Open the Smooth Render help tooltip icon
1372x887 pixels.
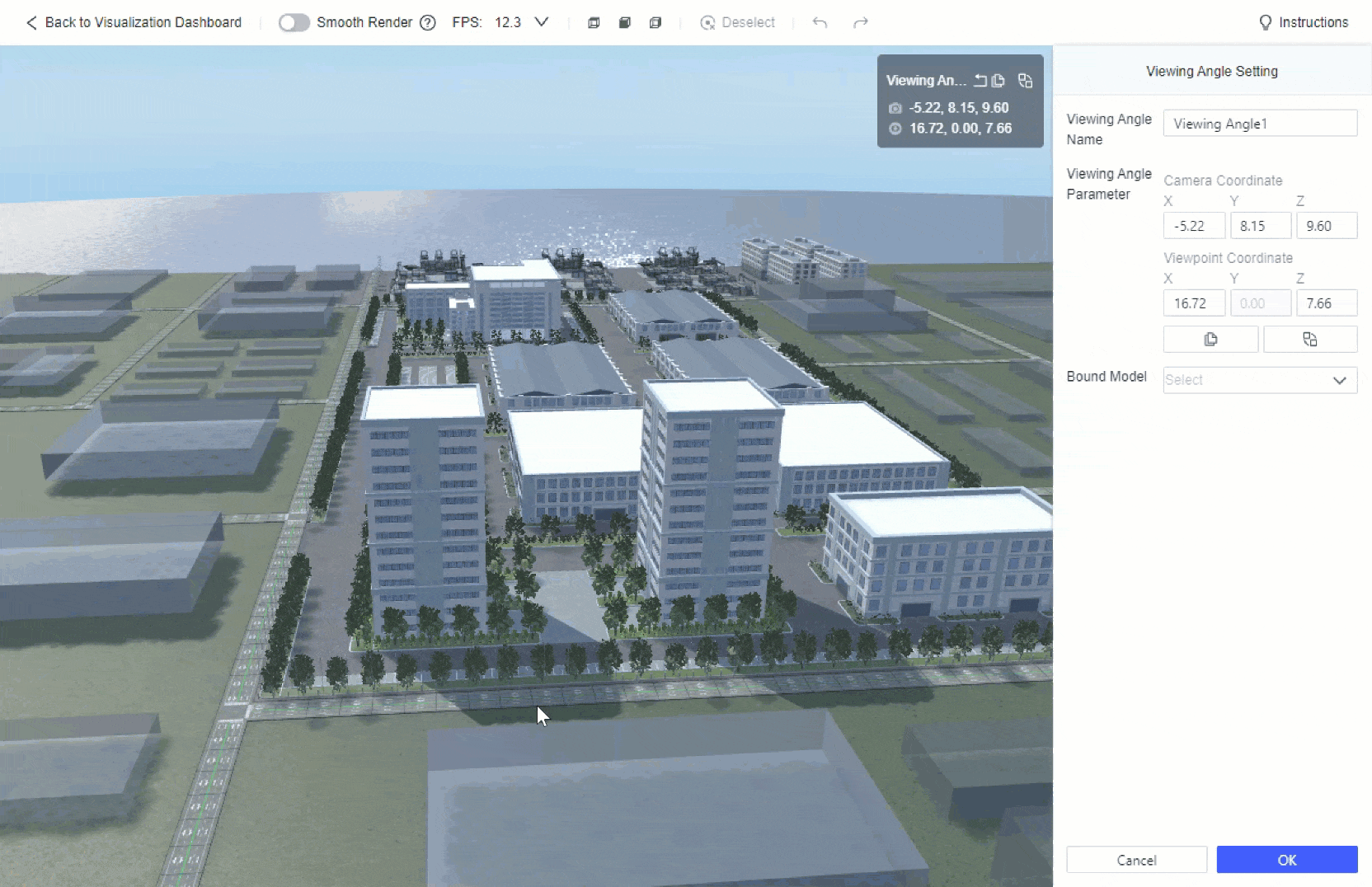[427, 23]
